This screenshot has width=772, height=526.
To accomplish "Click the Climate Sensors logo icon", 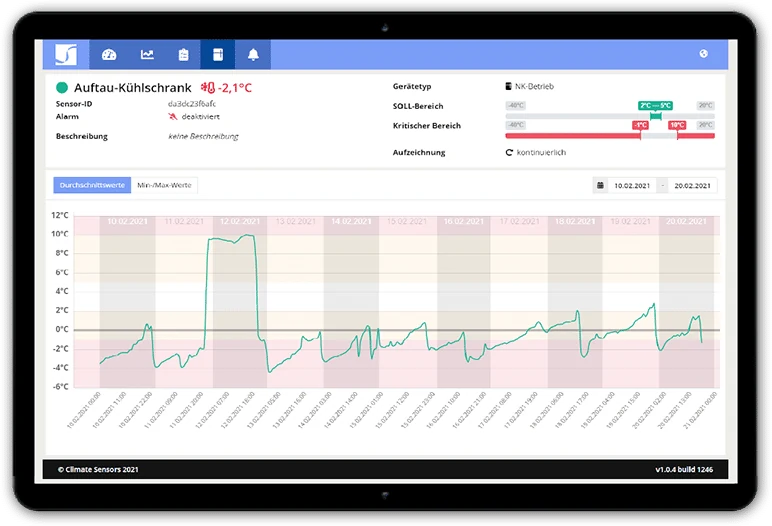I will (66, 54).
